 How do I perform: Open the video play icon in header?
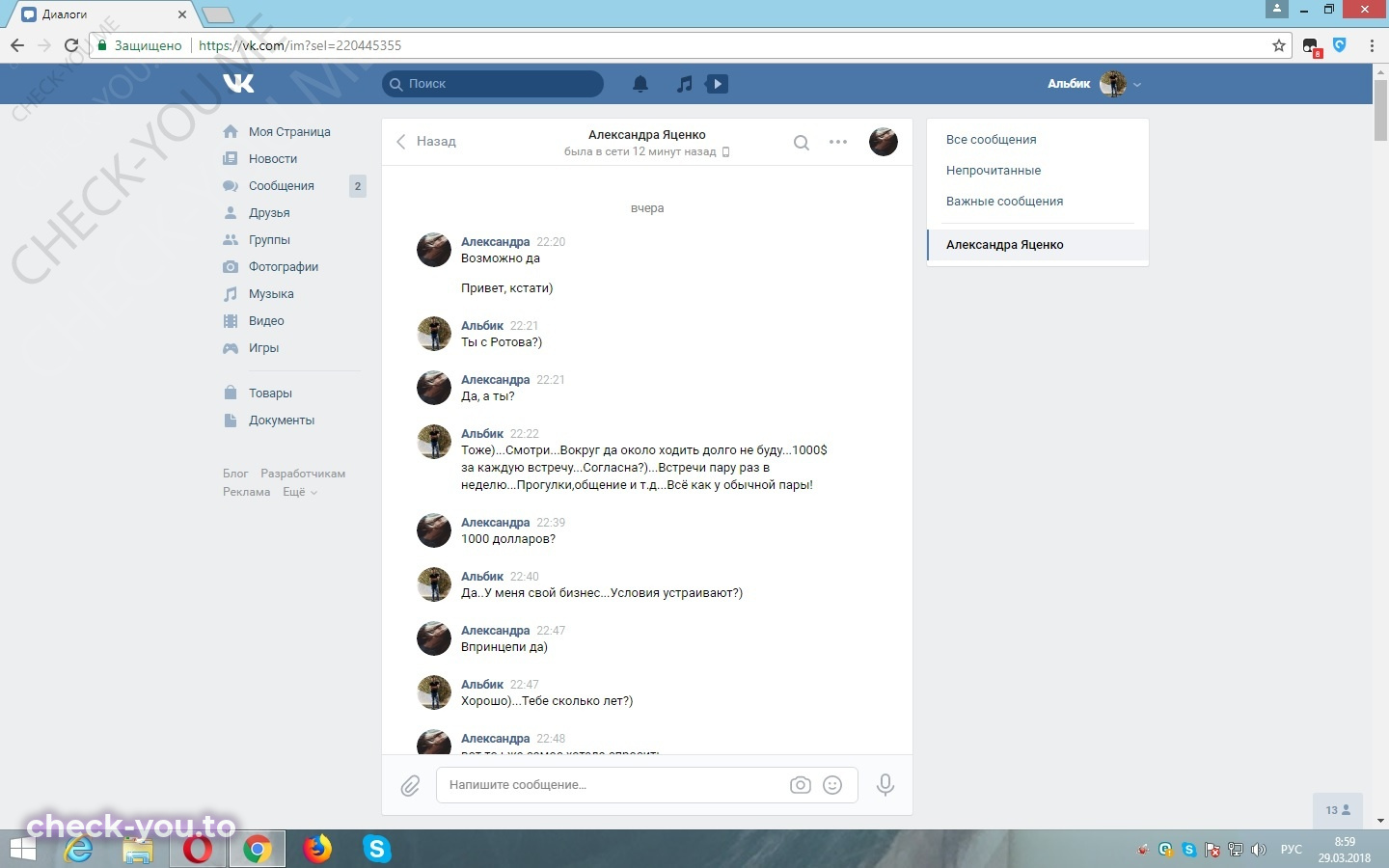tap(718, 84)
